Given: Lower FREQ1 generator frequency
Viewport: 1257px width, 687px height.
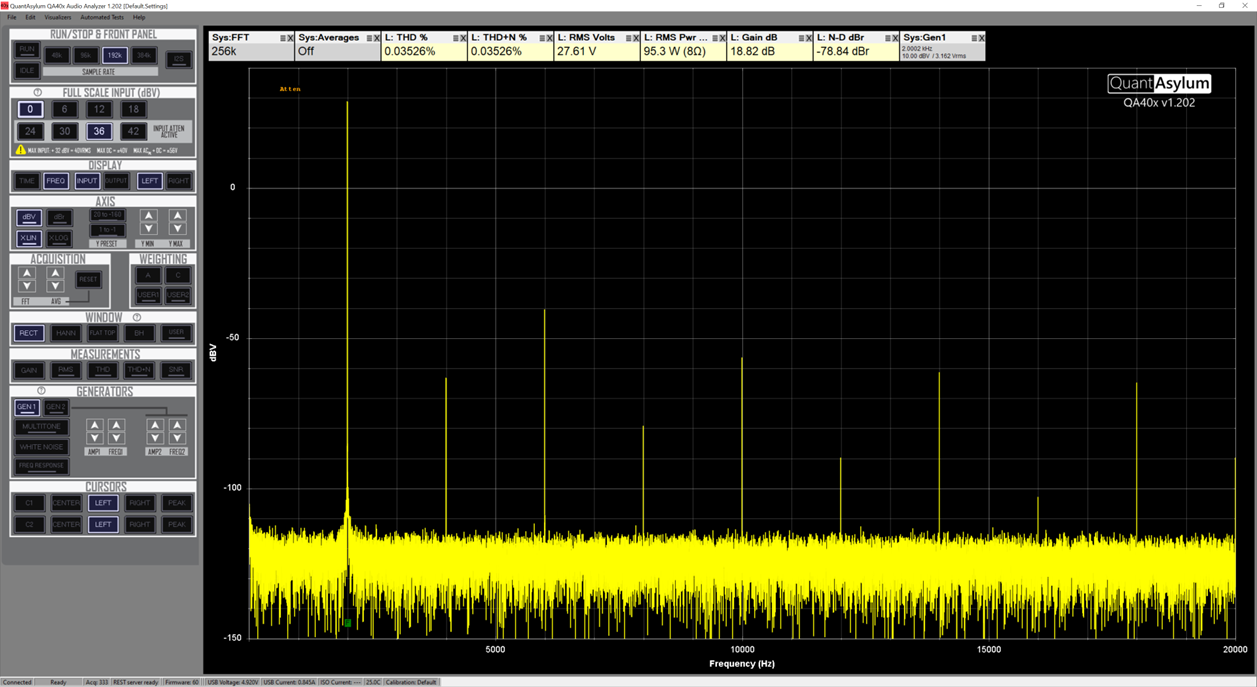Looking at the screenshot, I should tap(116, 438).
